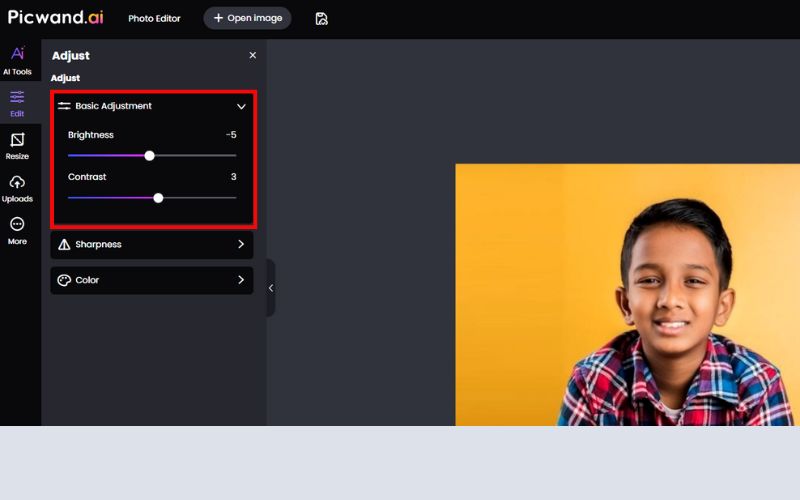Collapse the side panel with arrow handle
Screen dimensions: 800x500
click(271, 288)
